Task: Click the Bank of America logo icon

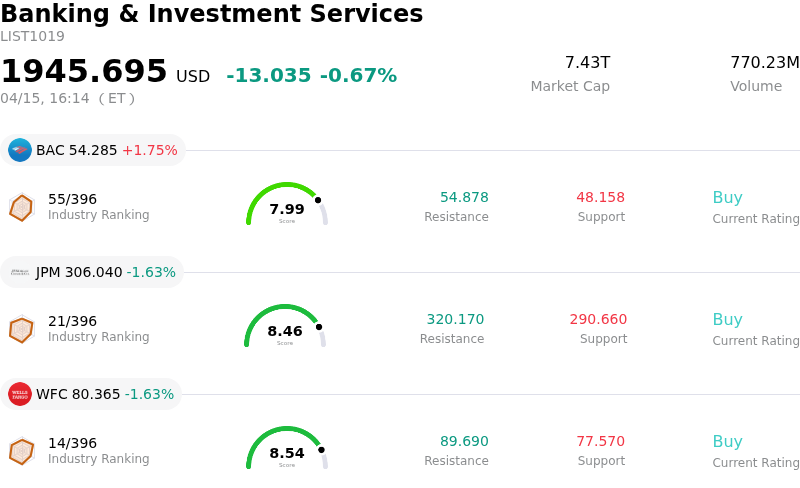Action: pos(20,150)
